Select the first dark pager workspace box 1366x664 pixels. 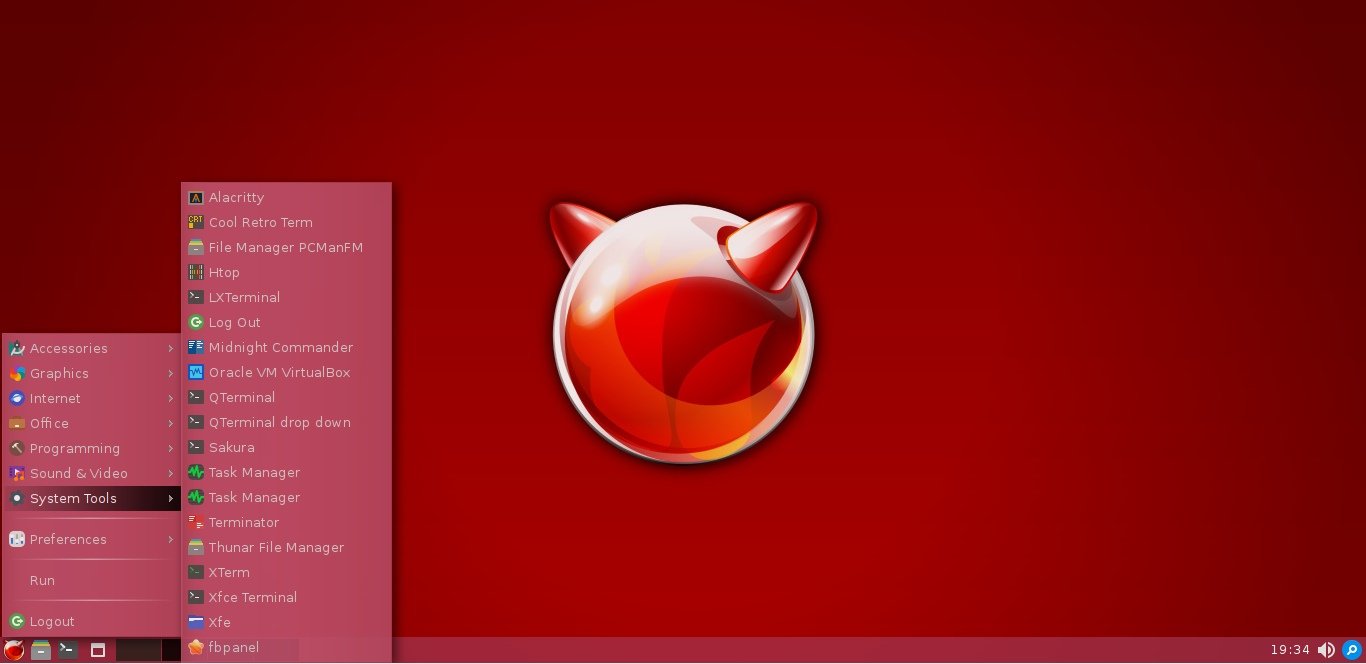138,650
